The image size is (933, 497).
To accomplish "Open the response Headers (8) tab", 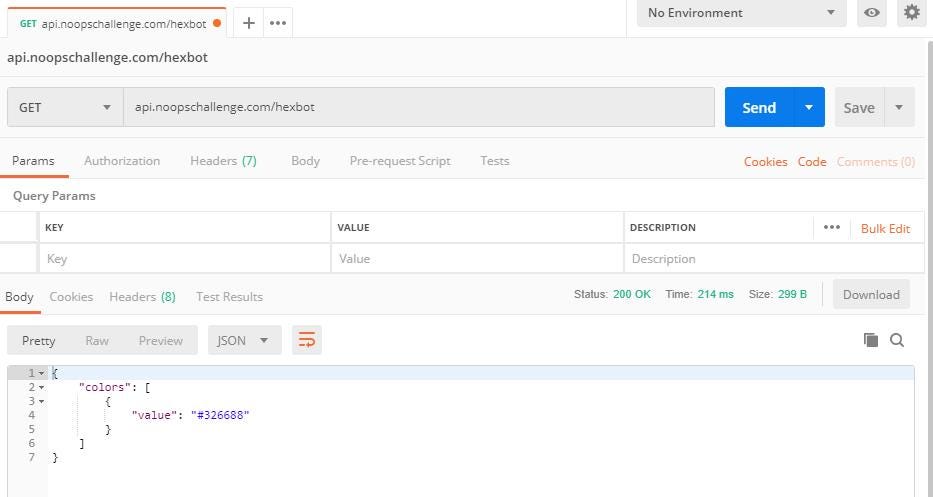I will [142, 297].
